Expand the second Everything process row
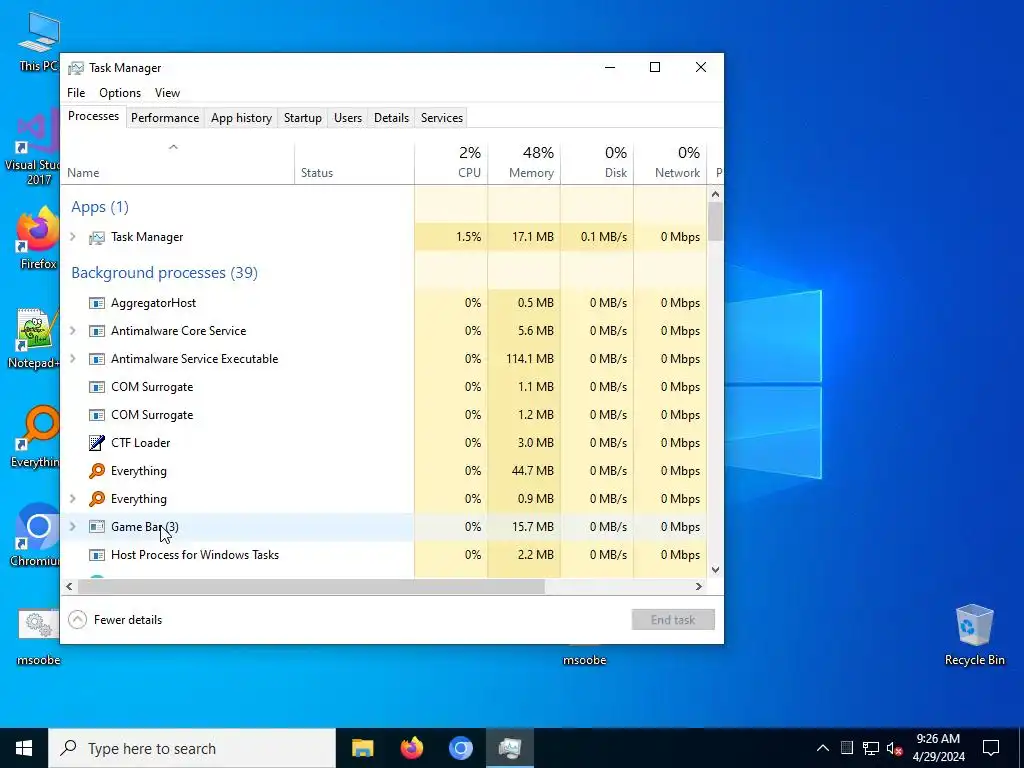The width and height of the screenshot is (1024, 768). pos(73,498)
